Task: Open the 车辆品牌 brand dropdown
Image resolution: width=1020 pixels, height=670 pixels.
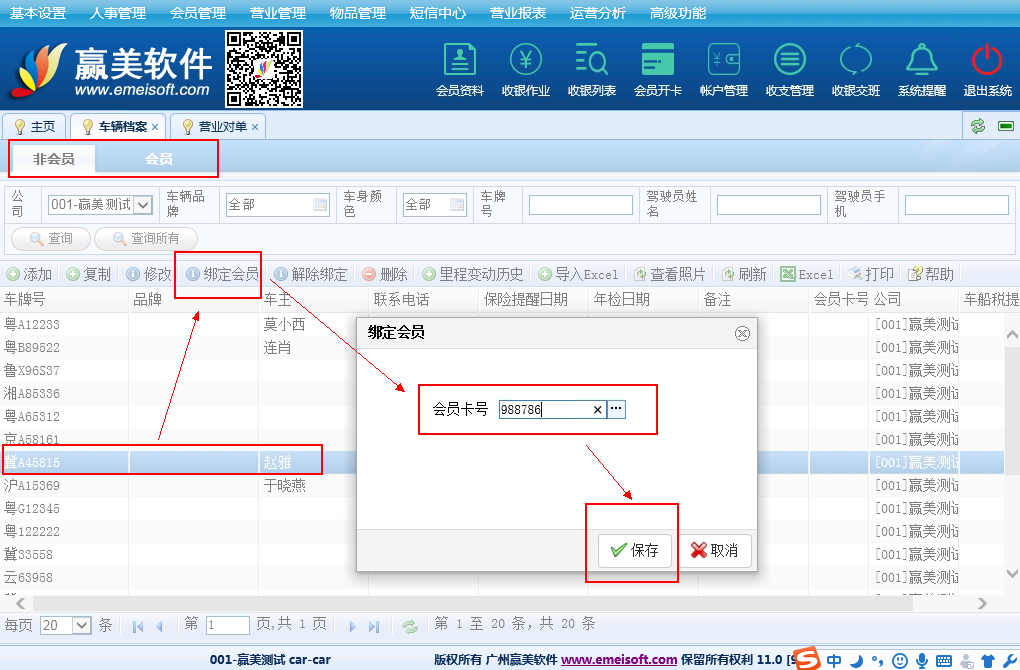Action: [x=320, y=205]
